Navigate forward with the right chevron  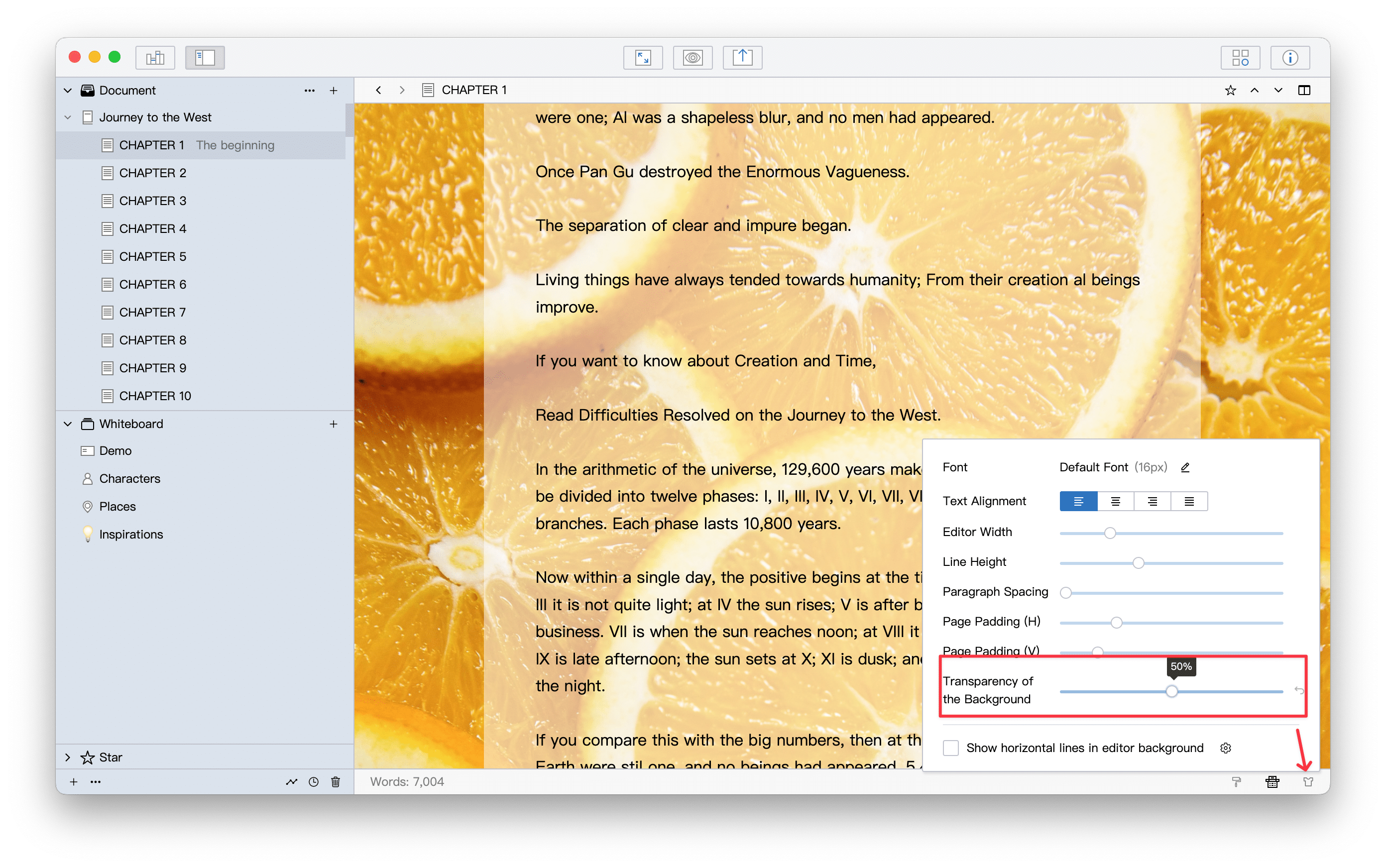[402, 90]
